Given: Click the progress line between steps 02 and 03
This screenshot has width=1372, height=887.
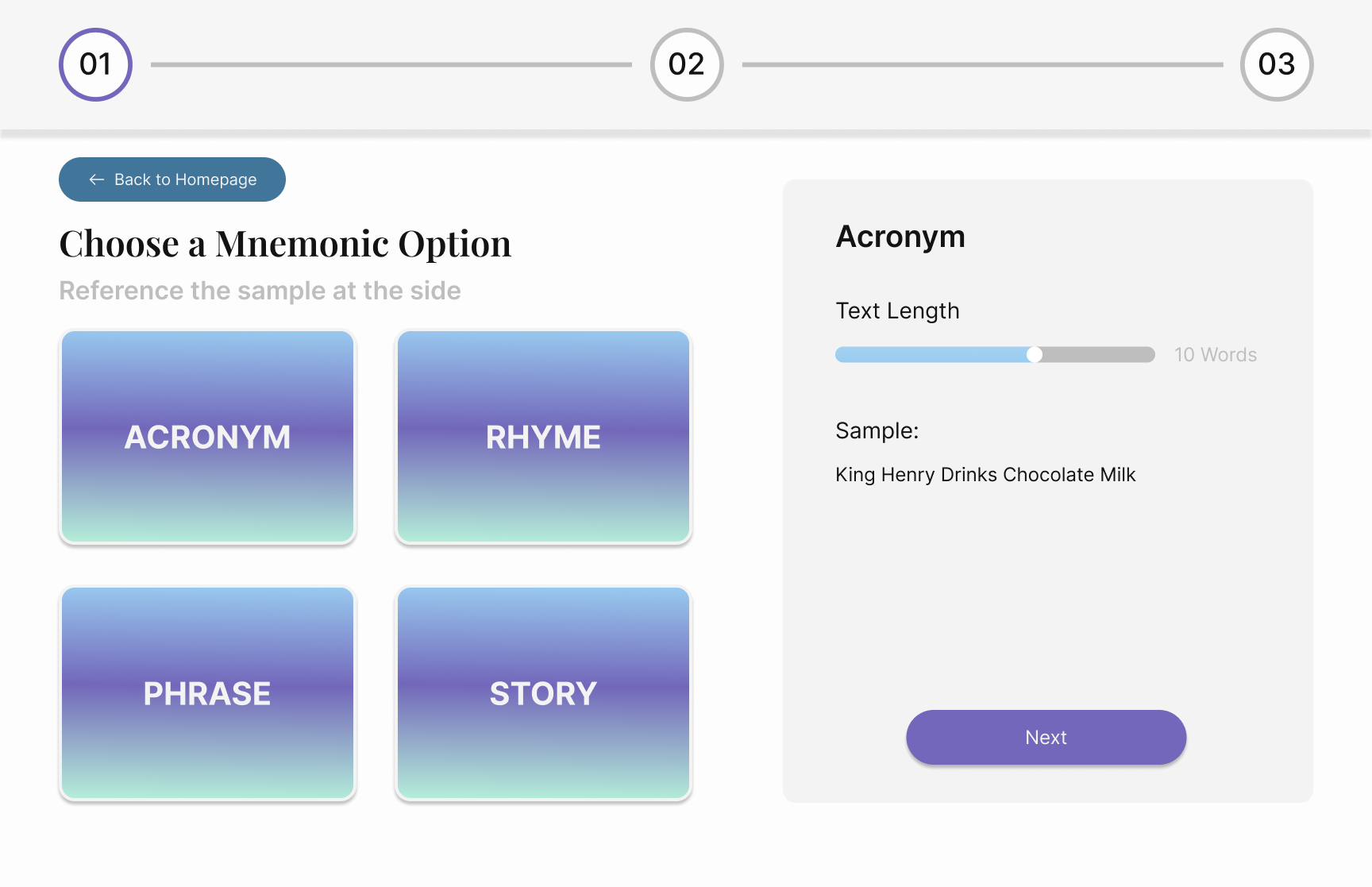Looking at the screenshot, I should point(982,64).
